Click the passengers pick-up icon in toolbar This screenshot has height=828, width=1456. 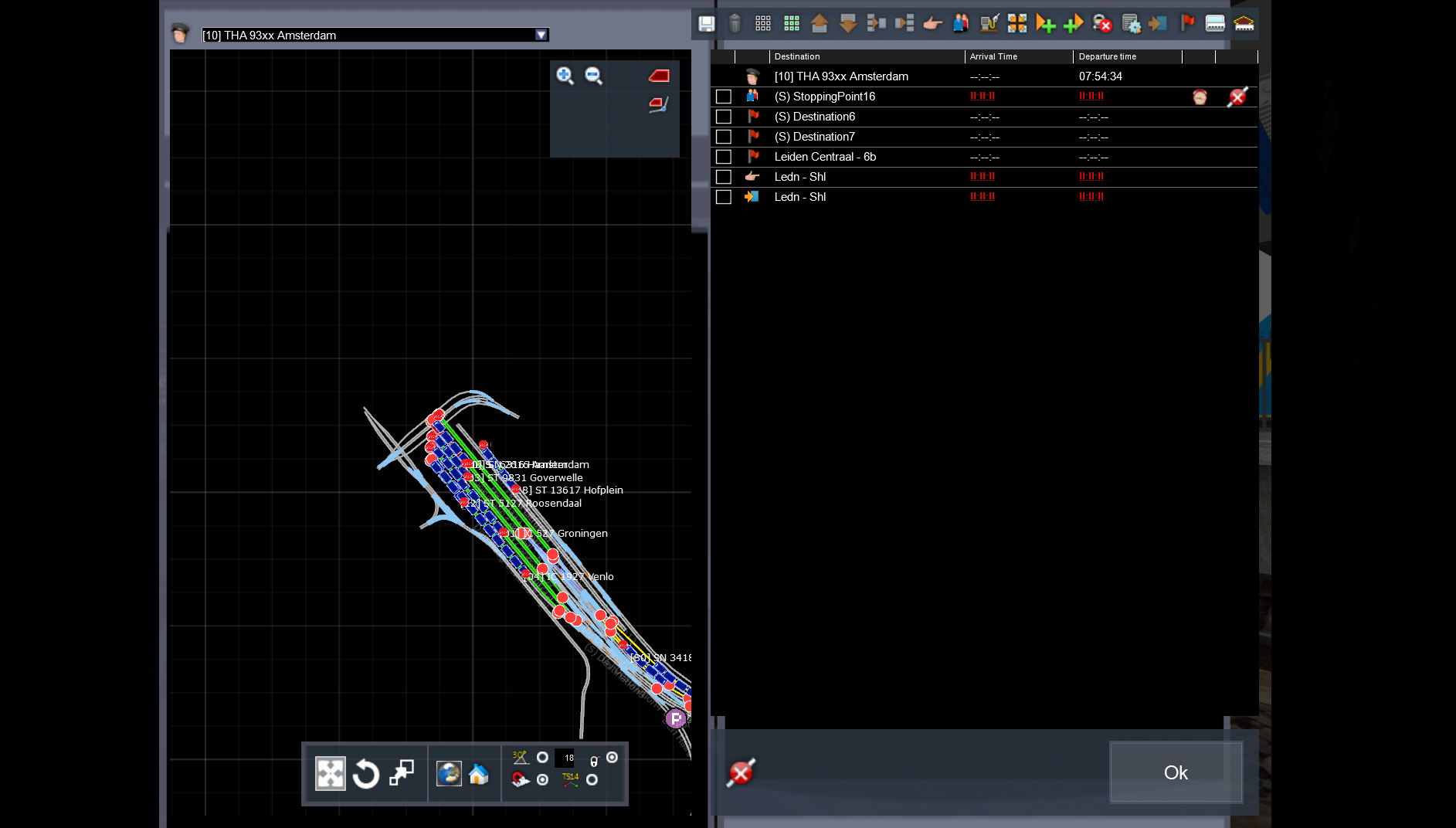pyautogui.click(x=960, y=23)
